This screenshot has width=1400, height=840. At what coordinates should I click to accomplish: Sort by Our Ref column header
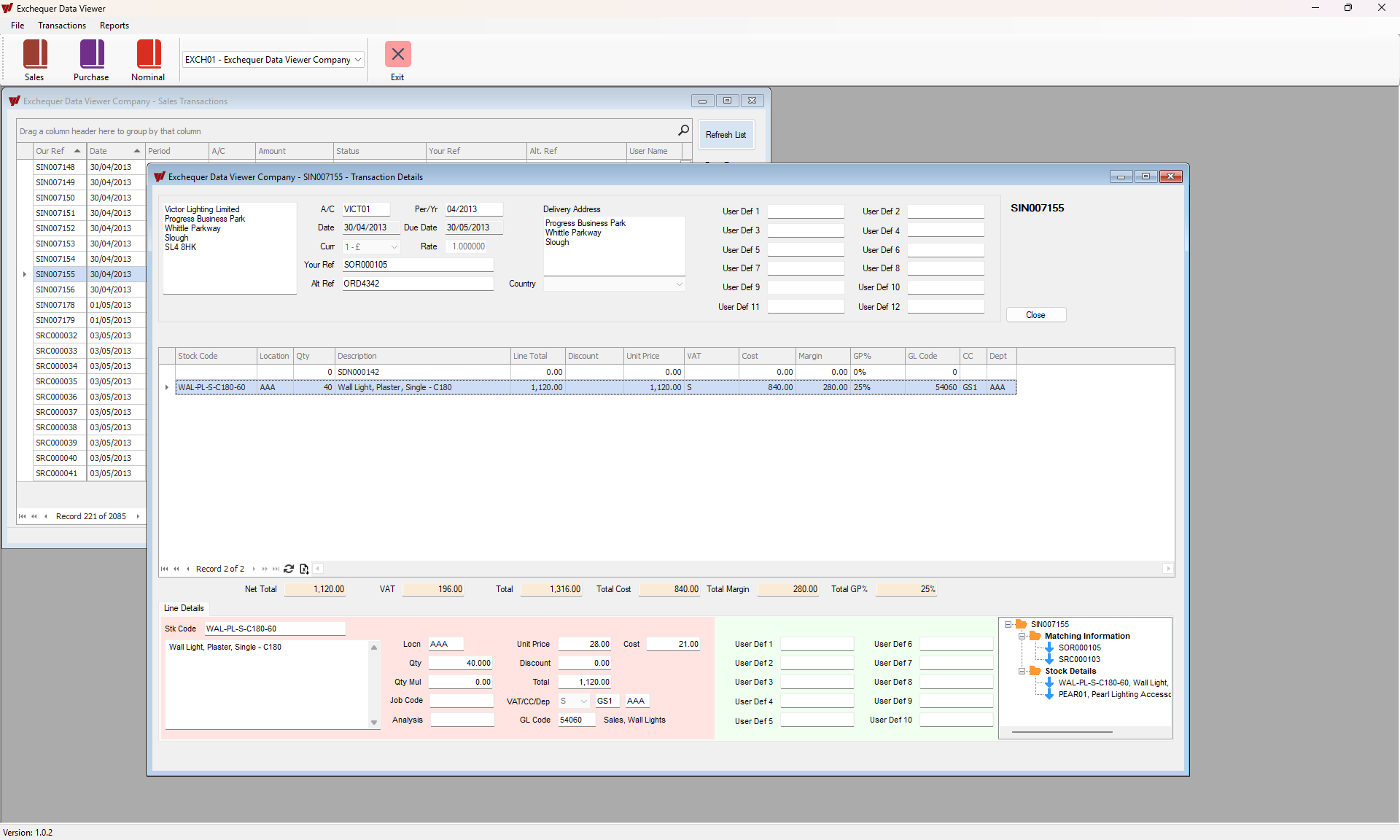tap(61, 151)
